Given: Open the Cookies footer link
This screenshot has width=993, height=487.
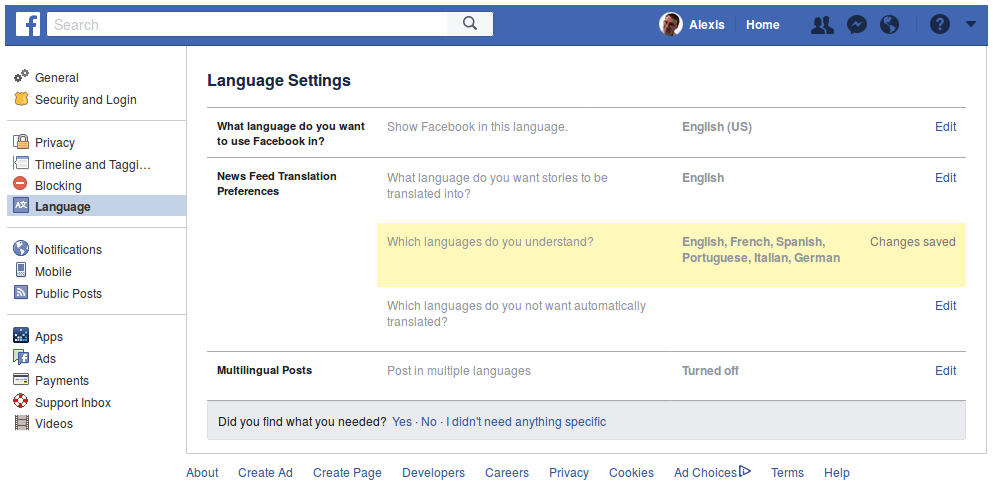Looking at the screenshot, I should (x=631, y=472).
